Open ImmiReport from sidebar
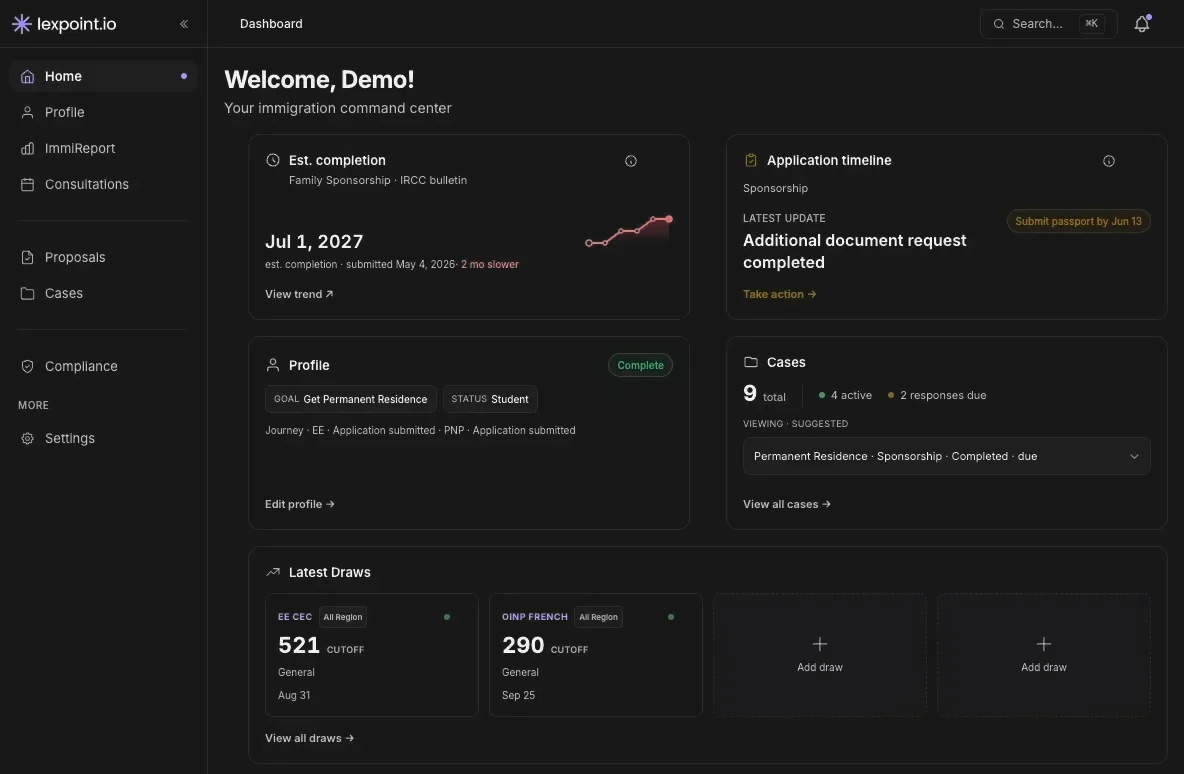Screen dimensions: 1184x774 [103, 149]
